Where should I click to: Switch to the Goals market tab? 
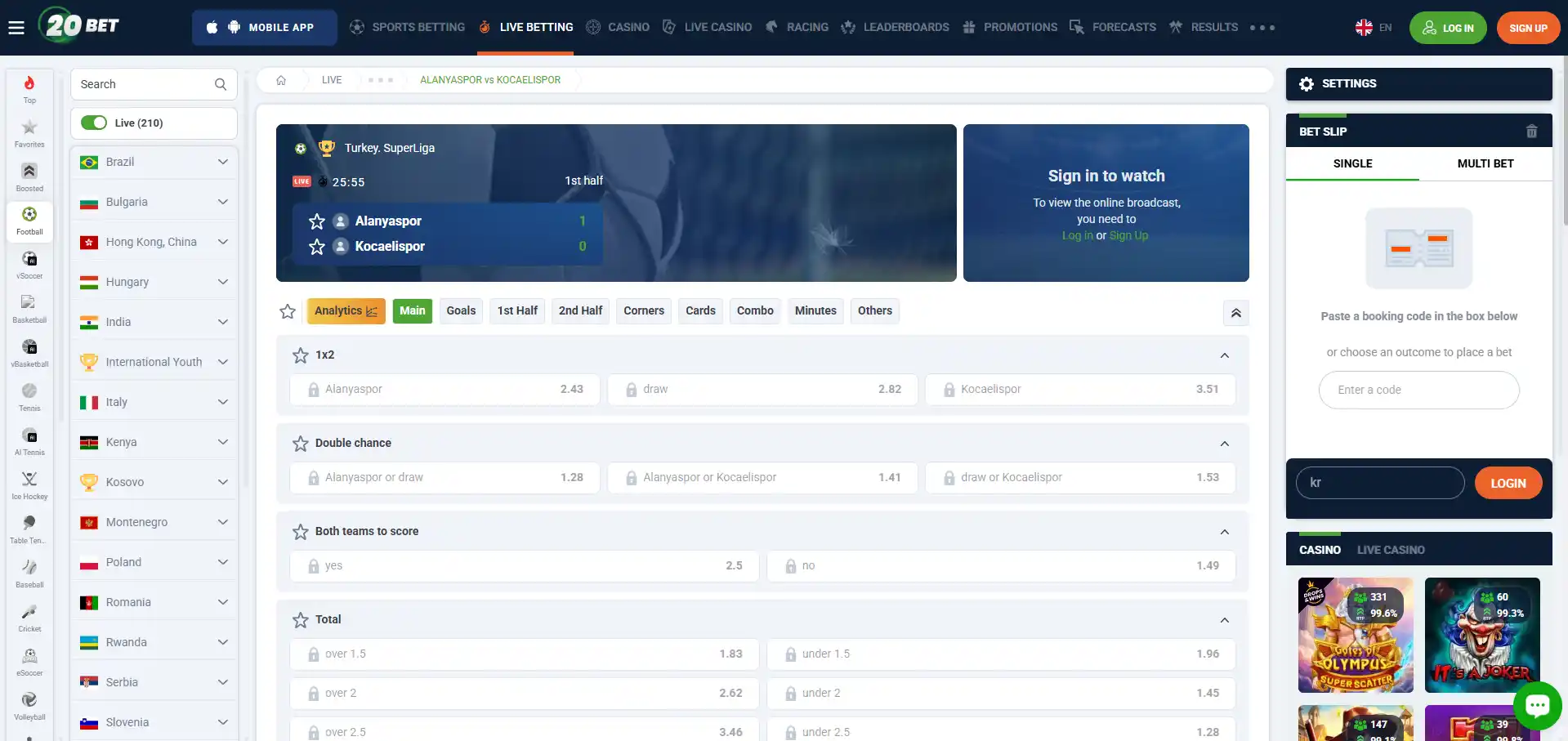[x=461, y=310]
